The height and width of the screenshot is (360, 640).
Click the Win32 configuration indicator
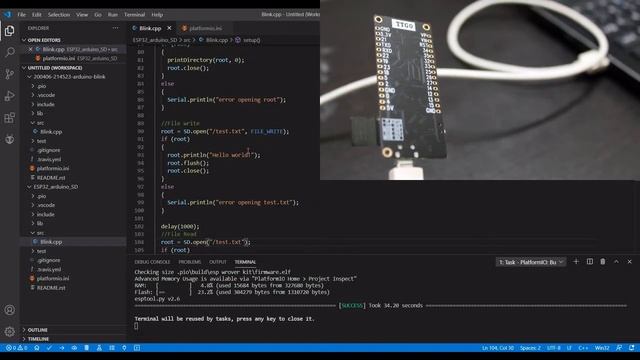pos(602,348)
